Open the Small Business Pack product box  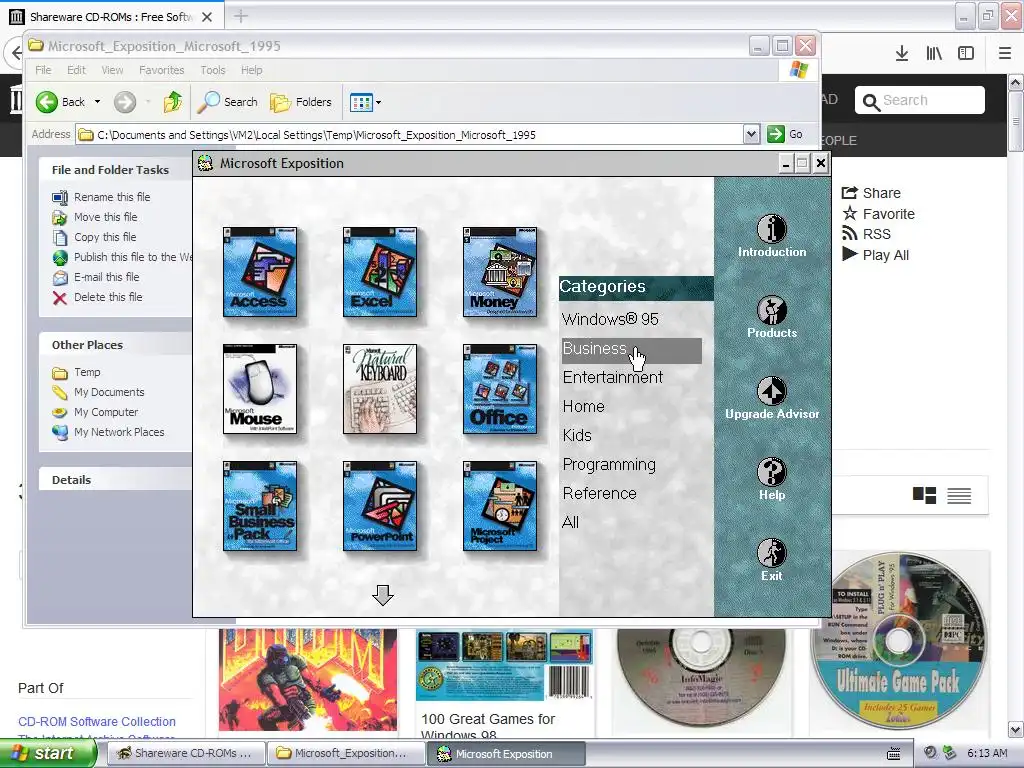pyautogui.click(x=260, y=506)
